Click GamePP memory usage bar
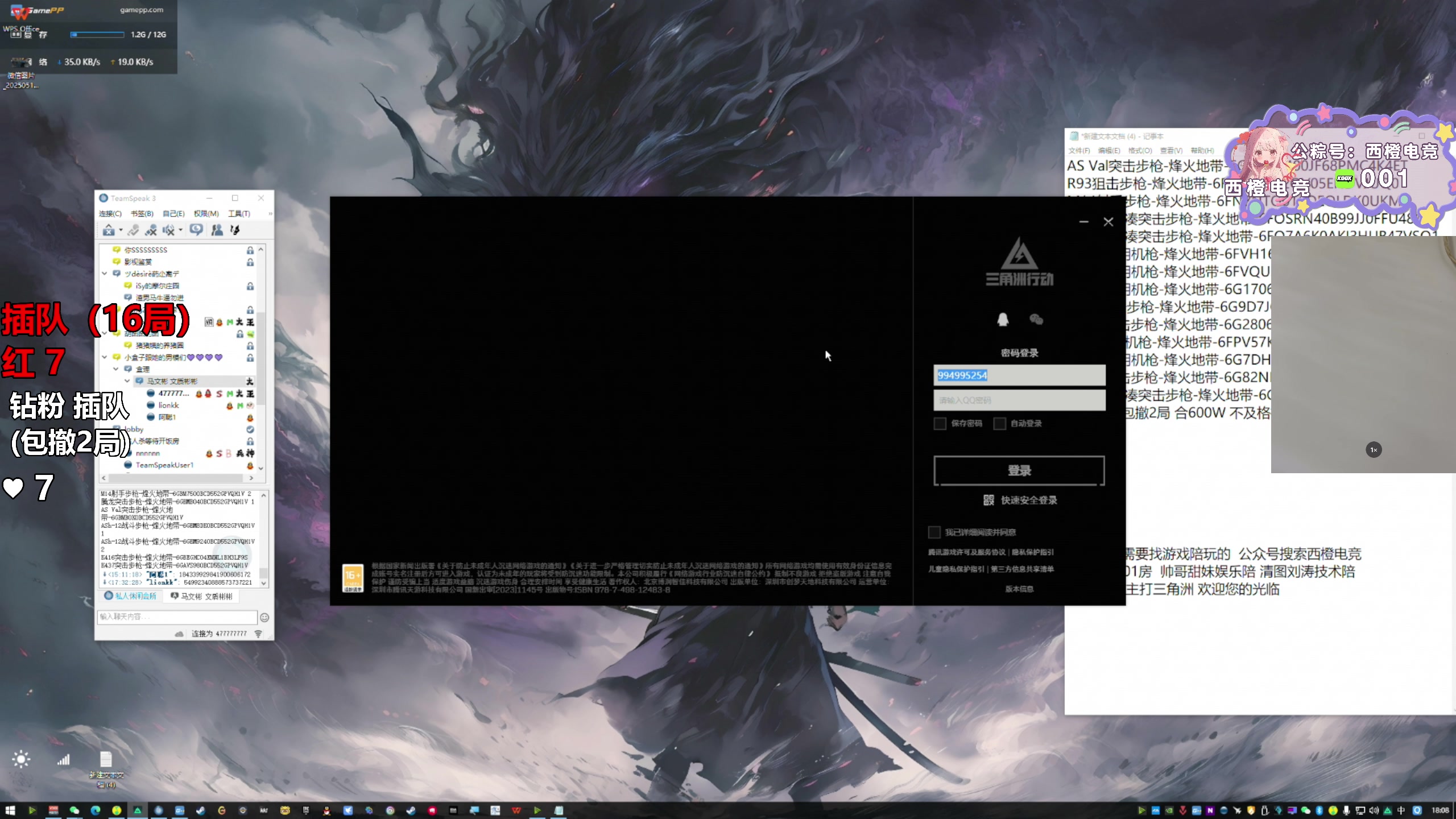The image size is (1456, 819). pyautogui.click(x=97, y=35)
